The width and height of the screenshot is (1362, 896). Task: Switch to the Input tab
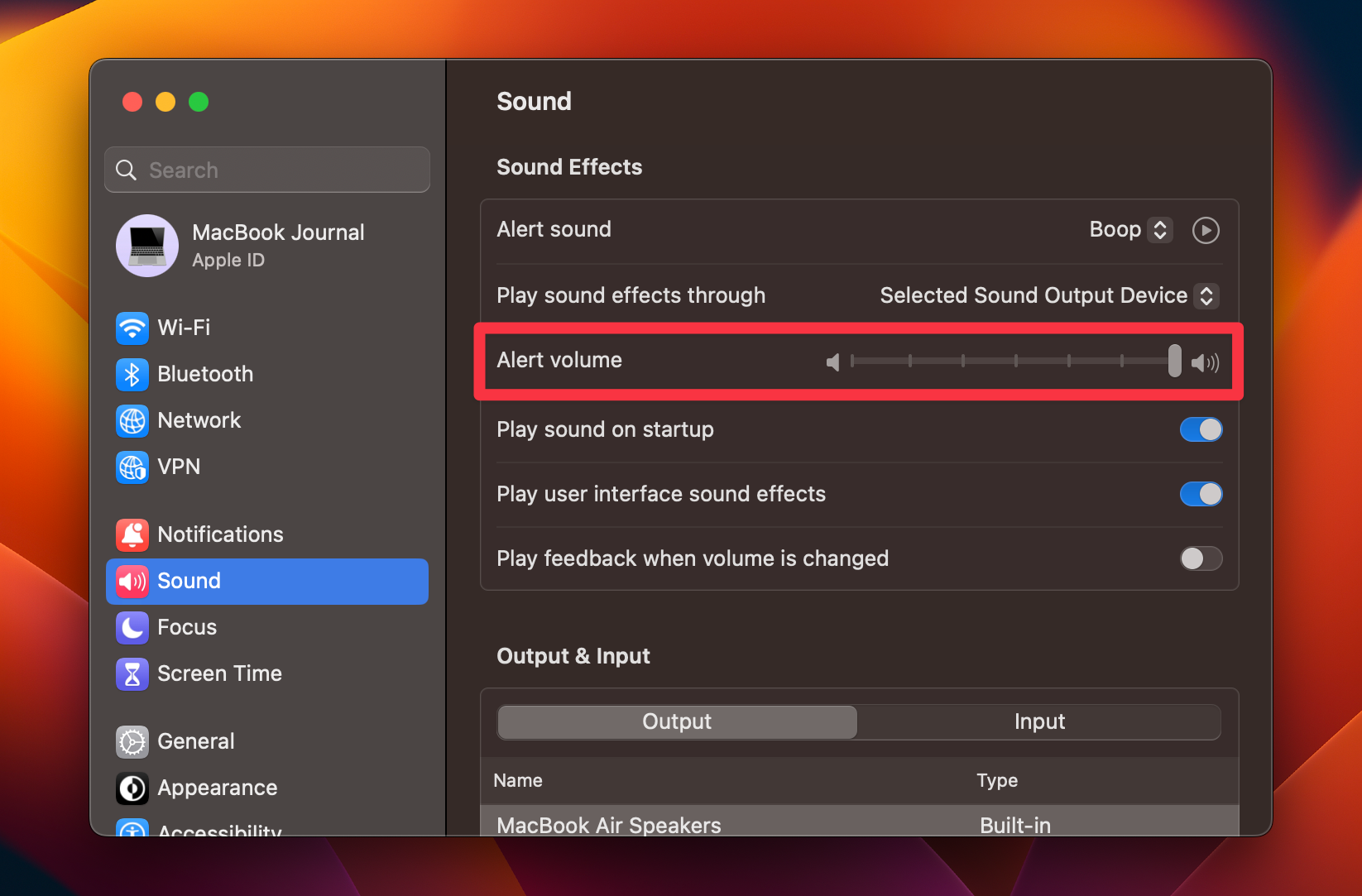pyautogui.click(x=1038, y=721)
